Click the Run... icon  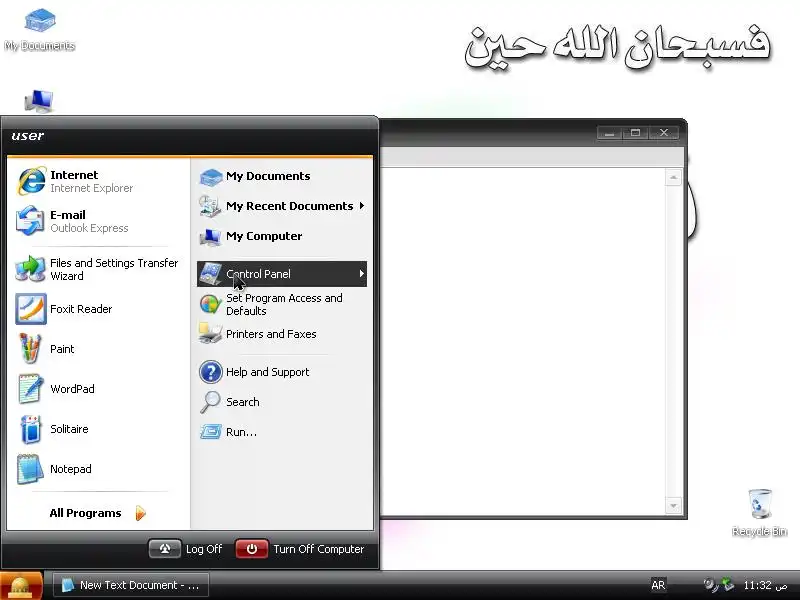tap(210, 432)
